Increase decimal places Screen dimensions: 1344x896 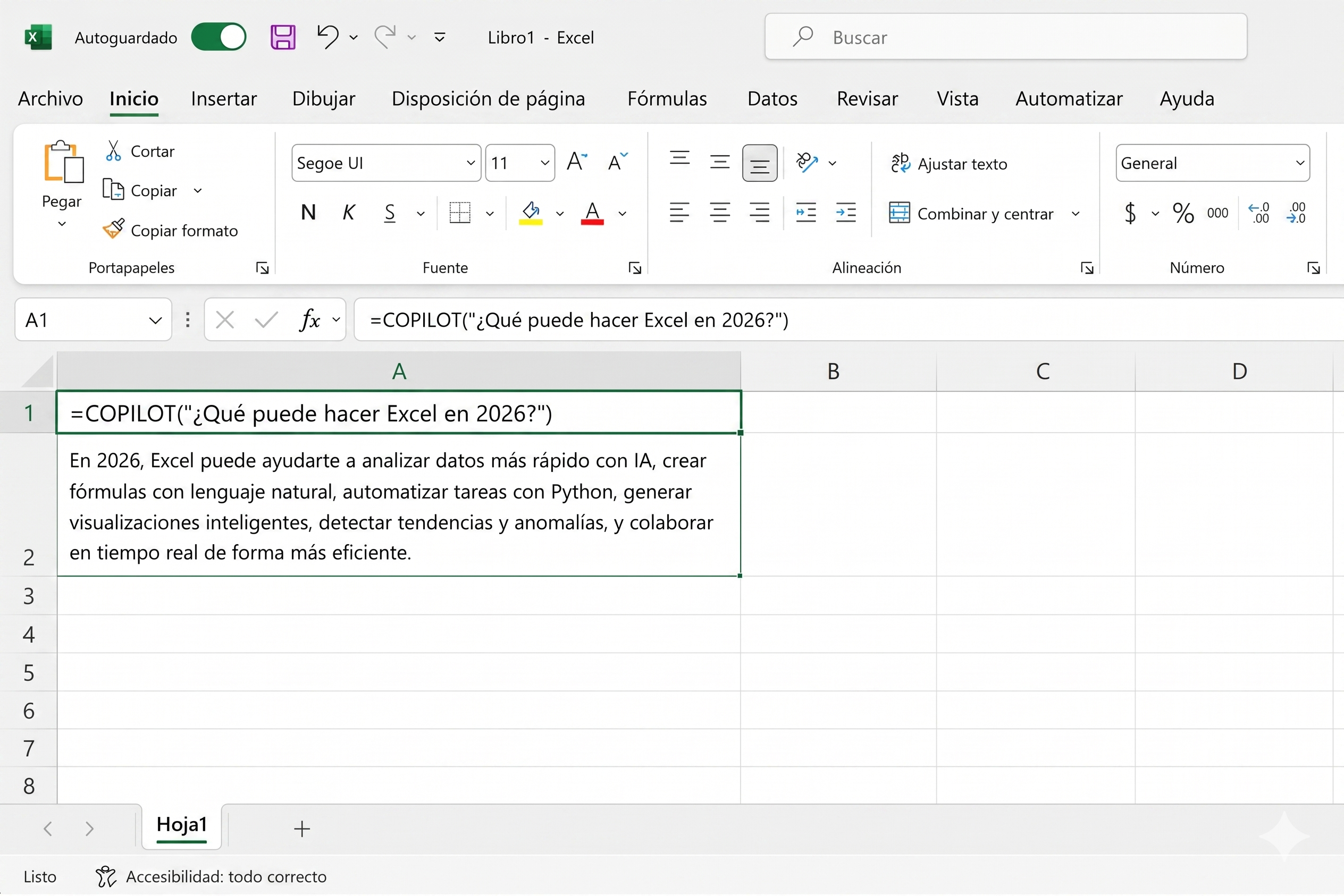[x=1258, y=213]
